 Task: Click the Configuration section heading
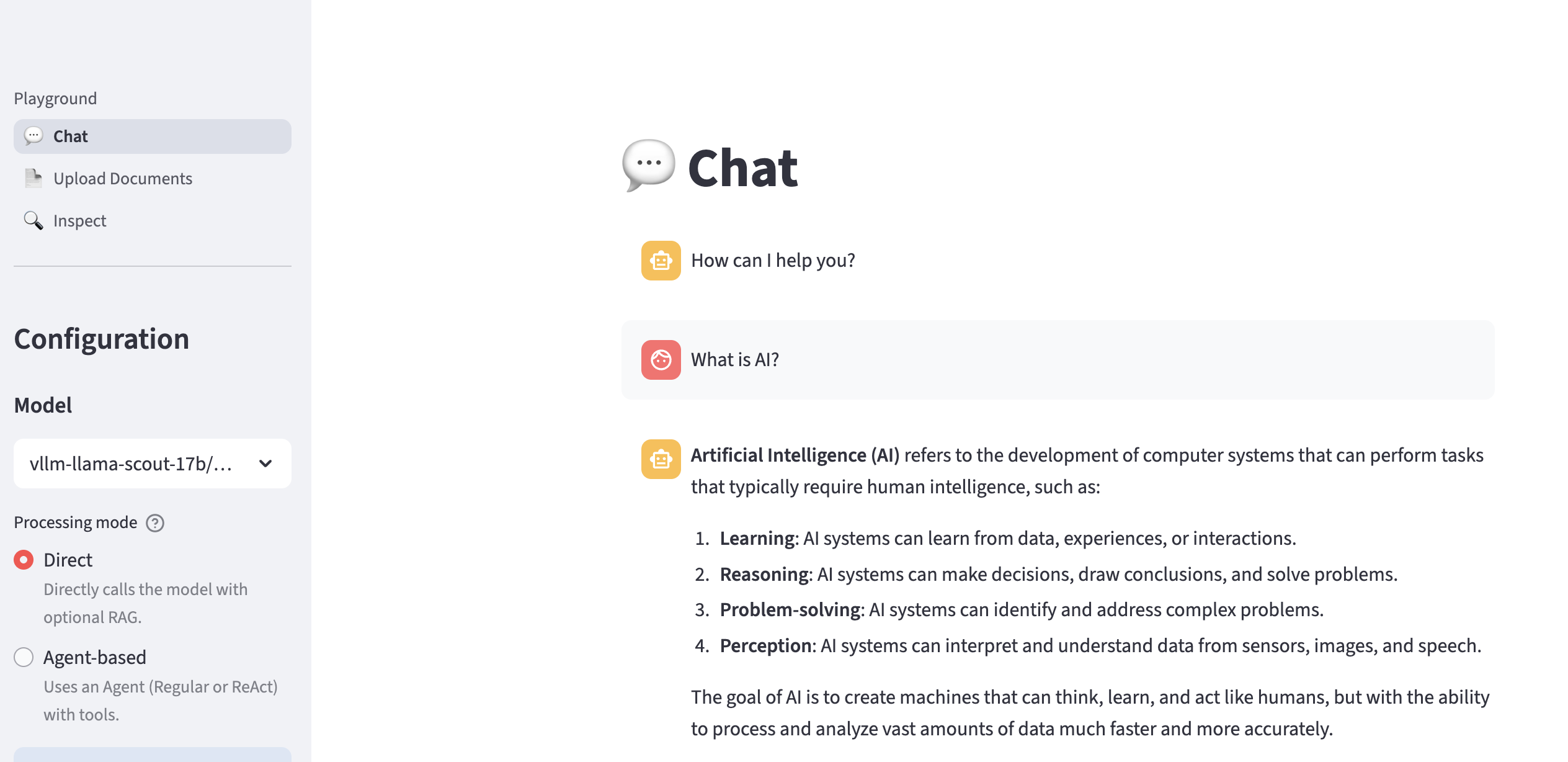pos(102,339)
